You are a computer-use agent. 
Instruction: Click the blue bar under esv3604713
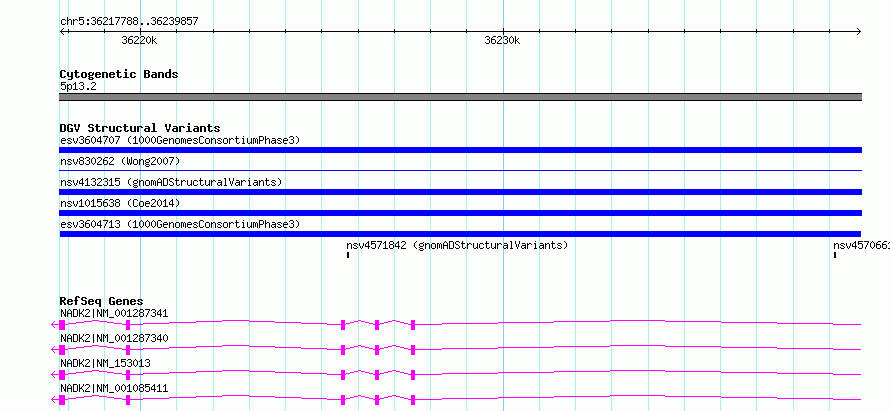tap(460, 234)
